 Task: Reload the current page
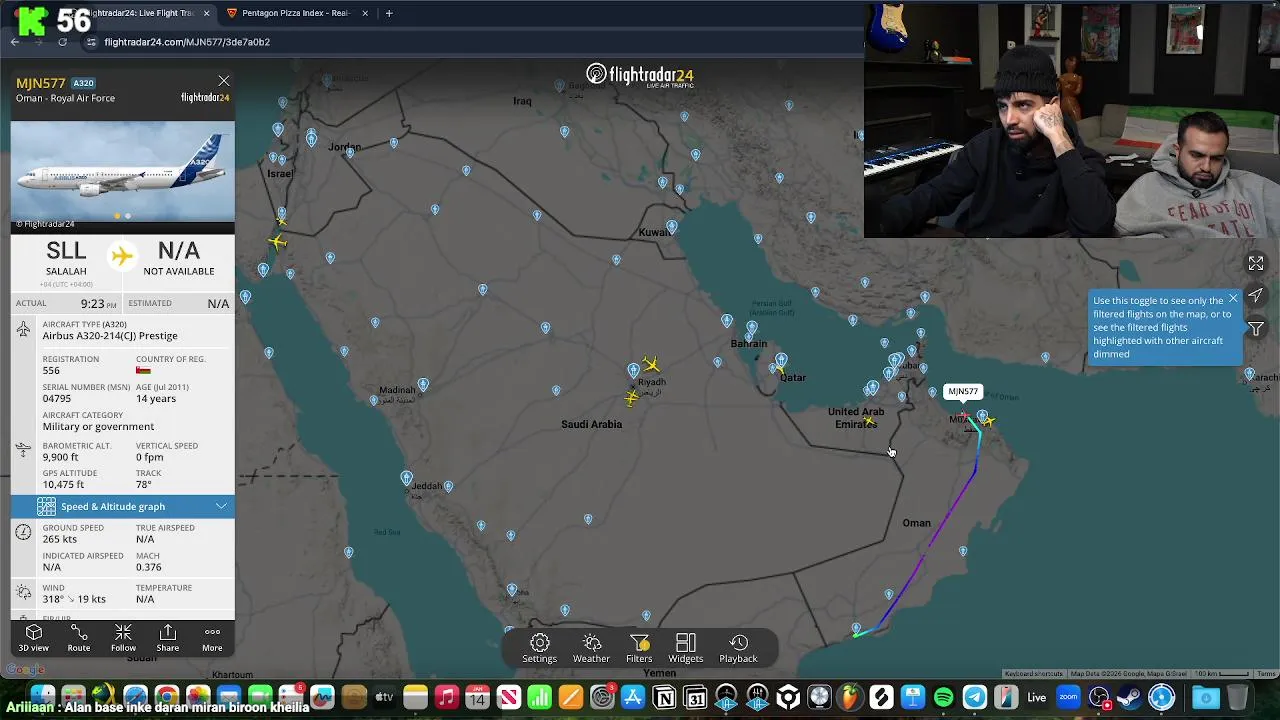(x=62, y=42)
